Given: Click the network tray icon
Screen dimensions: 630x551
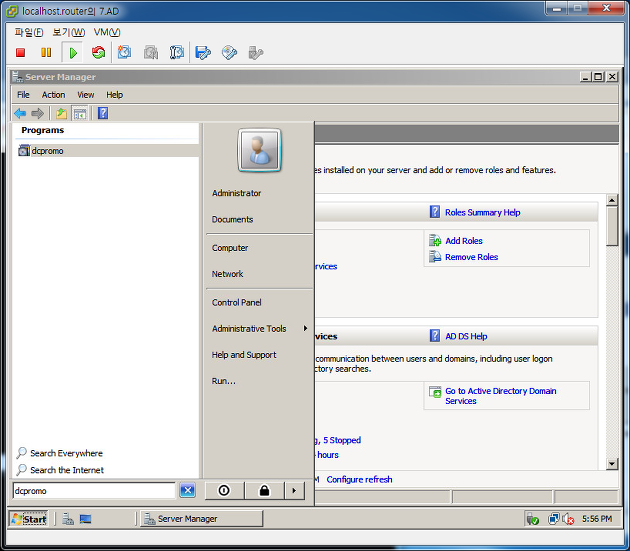Looking at the screenshot, I should [x=553, y=519].
